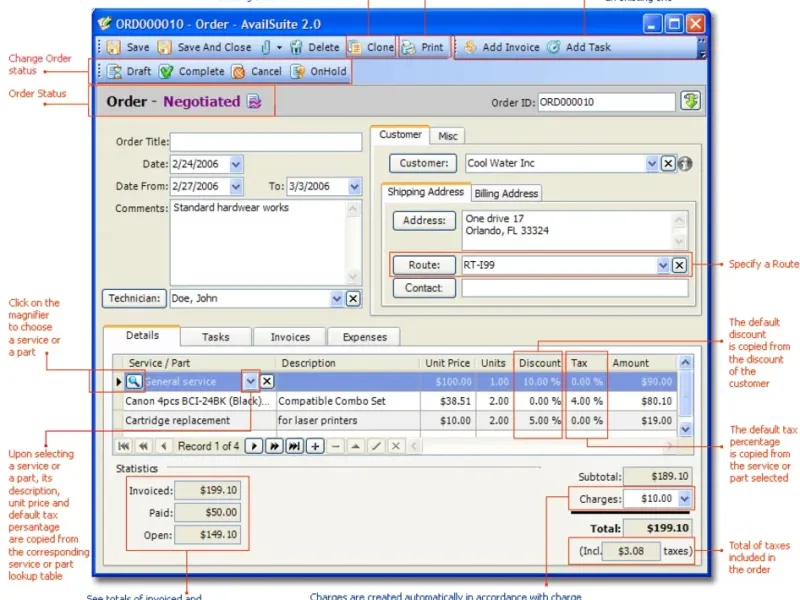Viewport: 800px width, 600px height.
Task: Clear the Cool Water Inc customer
Action: 668,163
